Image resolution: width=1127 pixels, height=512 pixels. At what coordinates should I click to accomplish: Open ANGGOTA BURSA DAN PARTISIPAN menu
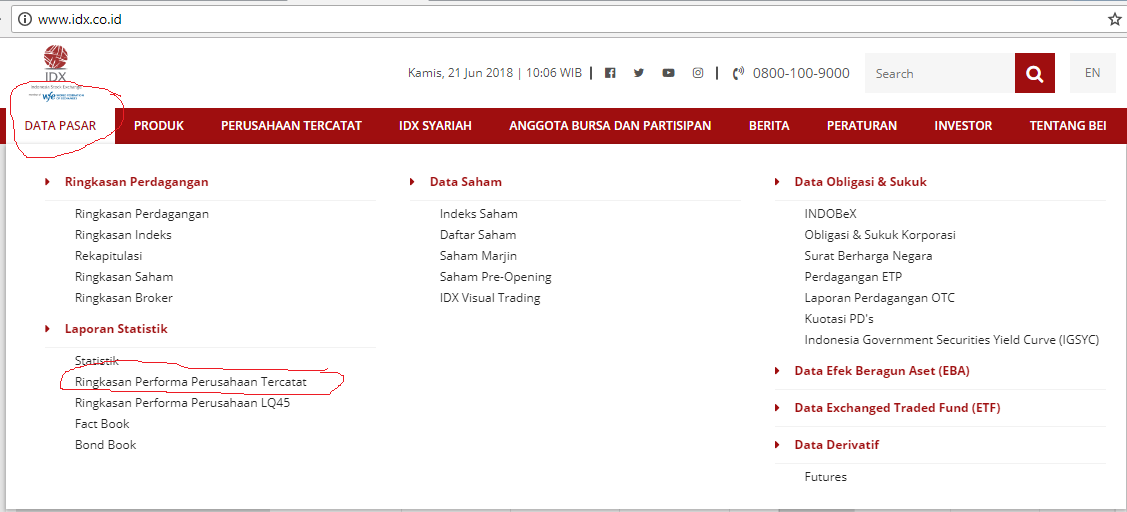pos(610,126)
